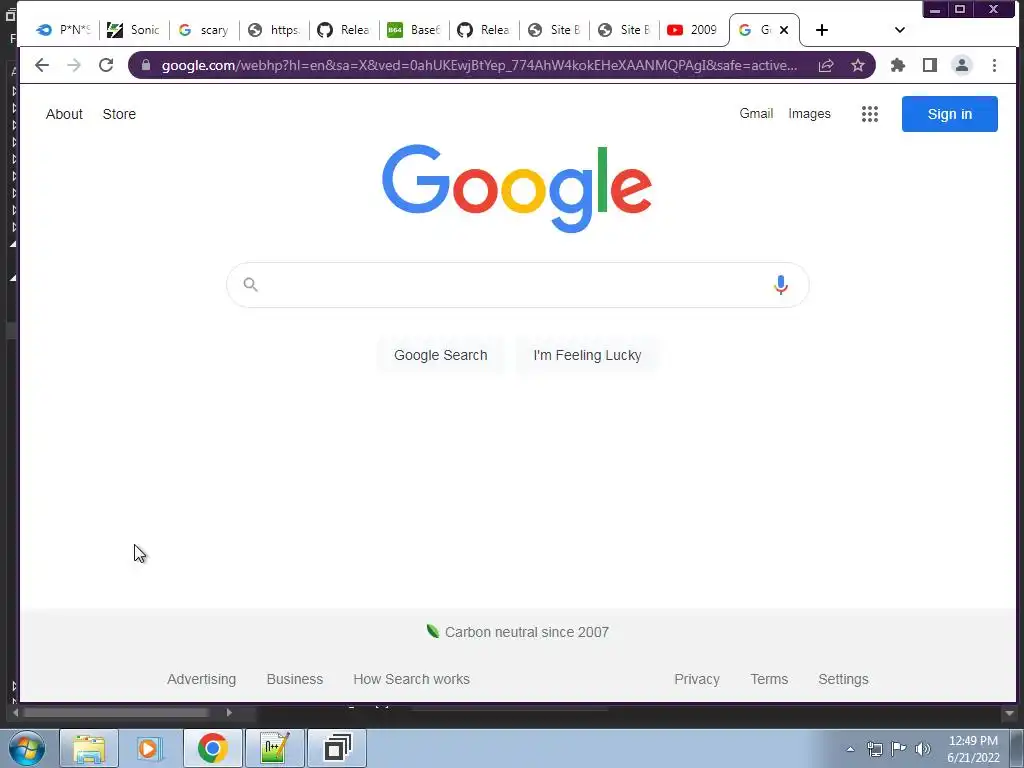This screenshot has width=1024, height=768.
Task: Click the Google Search button
Action: [441, 355]
